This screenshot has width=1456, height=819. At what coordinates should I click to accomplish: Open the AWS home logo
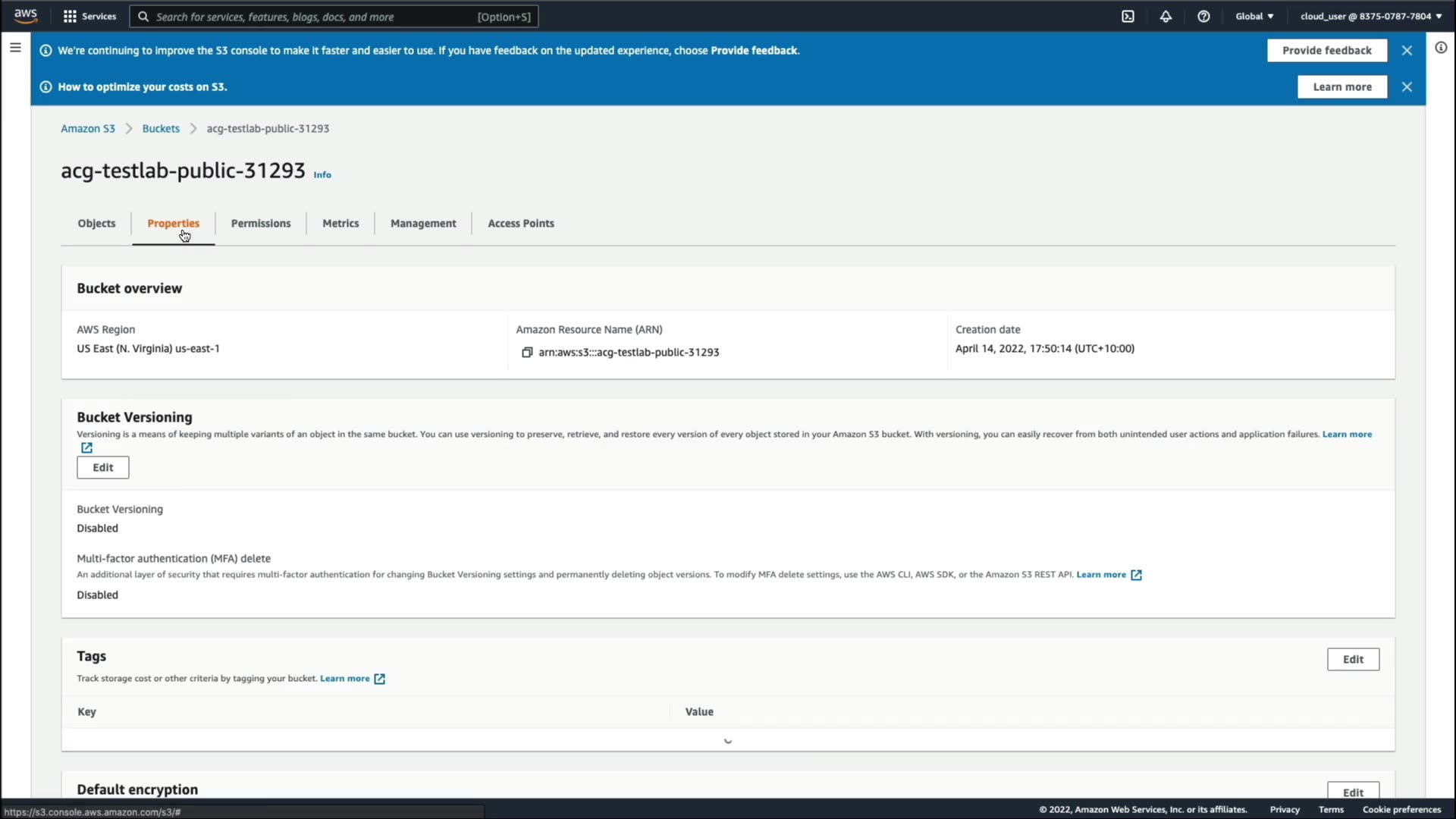(26, 16)
